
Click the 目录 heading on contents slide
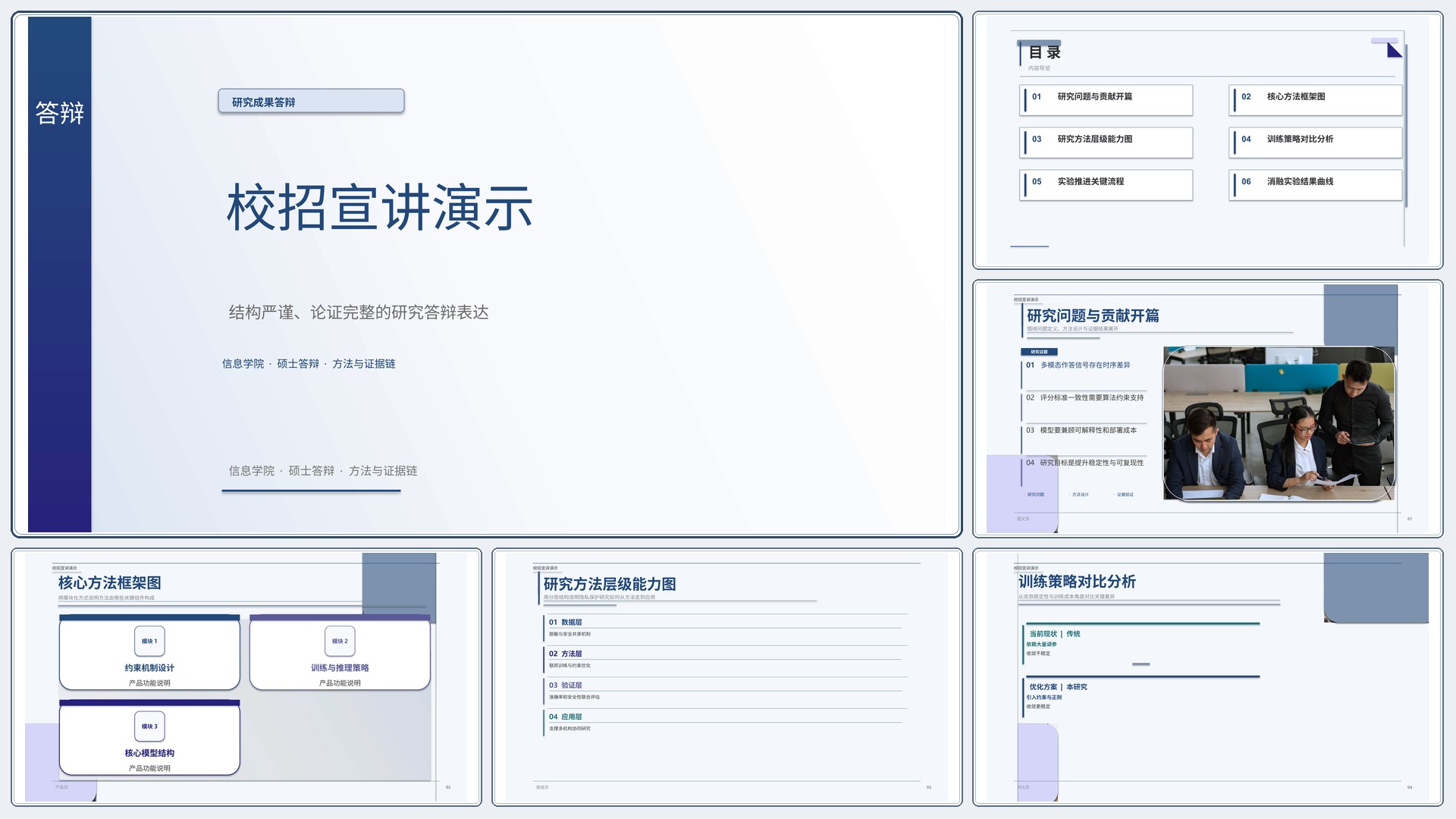(1044, 52)
